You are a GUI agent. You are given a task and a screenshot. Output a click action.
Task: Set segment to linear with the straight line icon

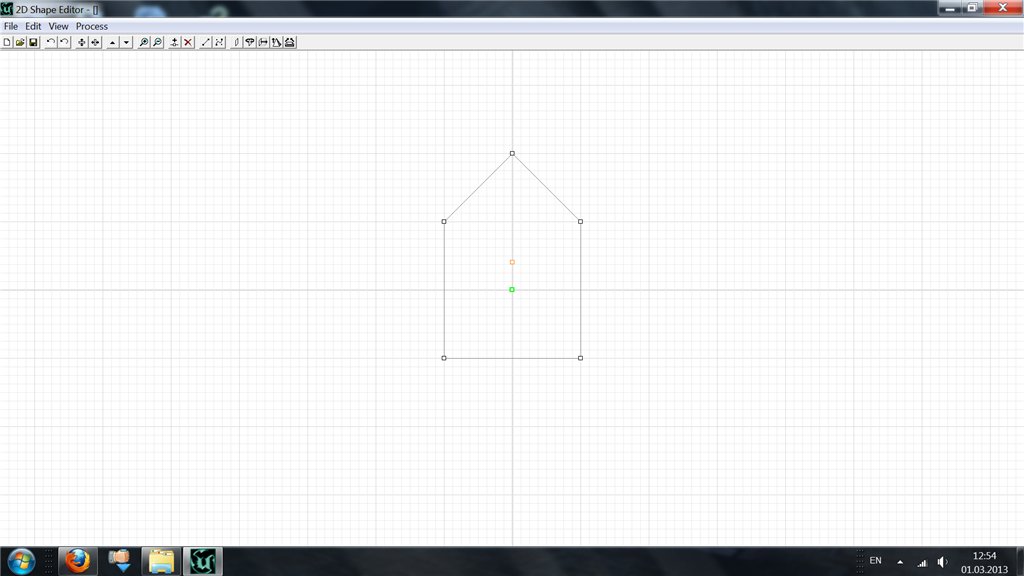click(206, 42)
